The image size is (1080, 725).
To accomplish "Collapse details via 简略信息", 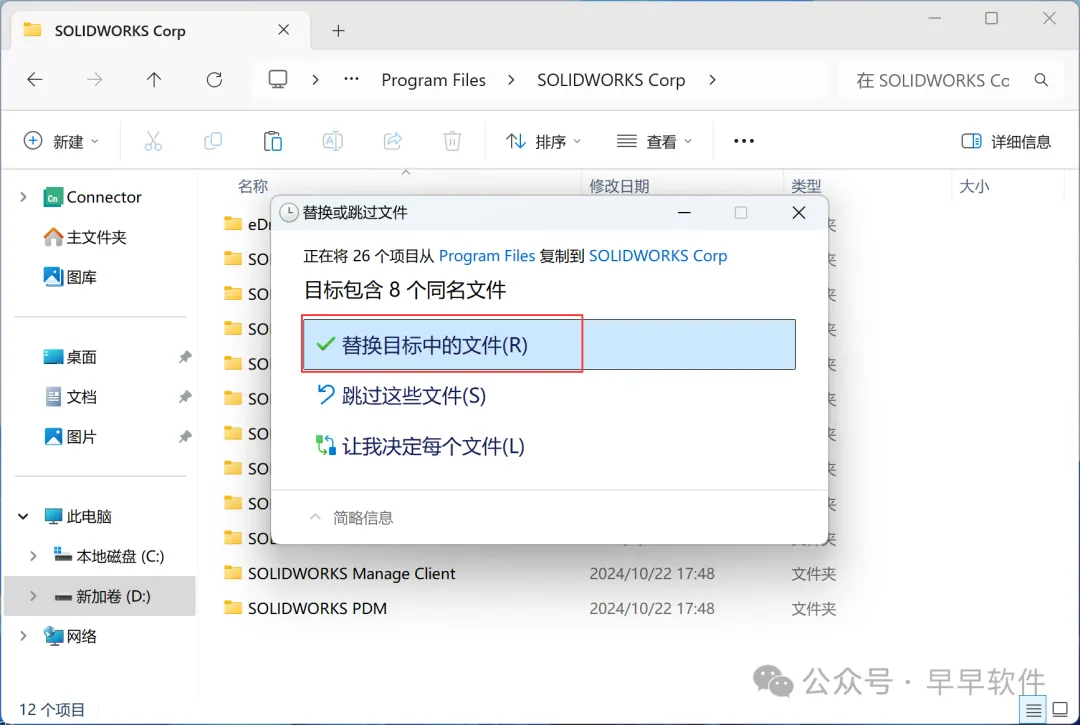I will 351,518.
